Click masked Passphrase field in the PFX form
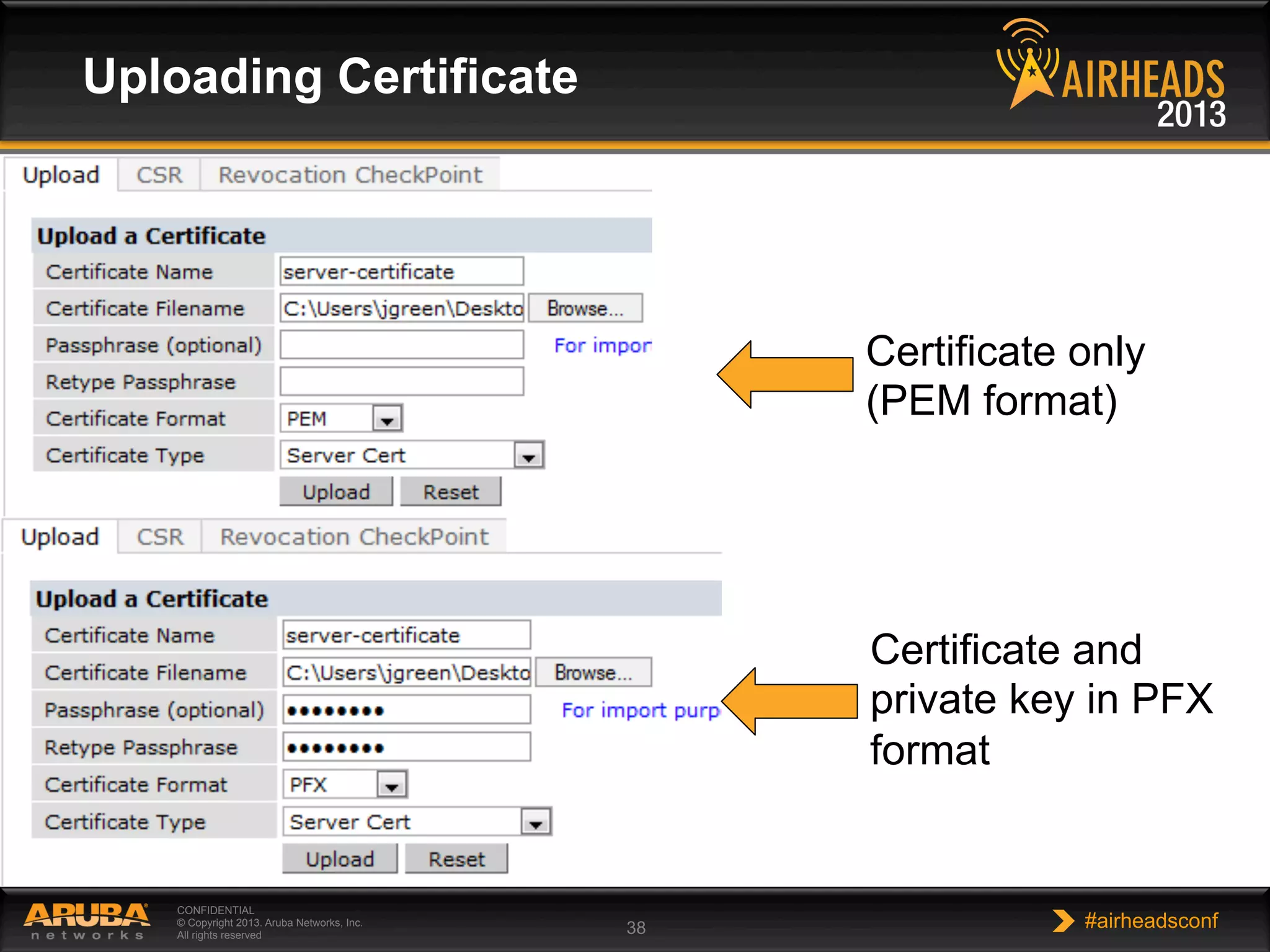The image size is (1270, 952). click(x=407, y=710)
